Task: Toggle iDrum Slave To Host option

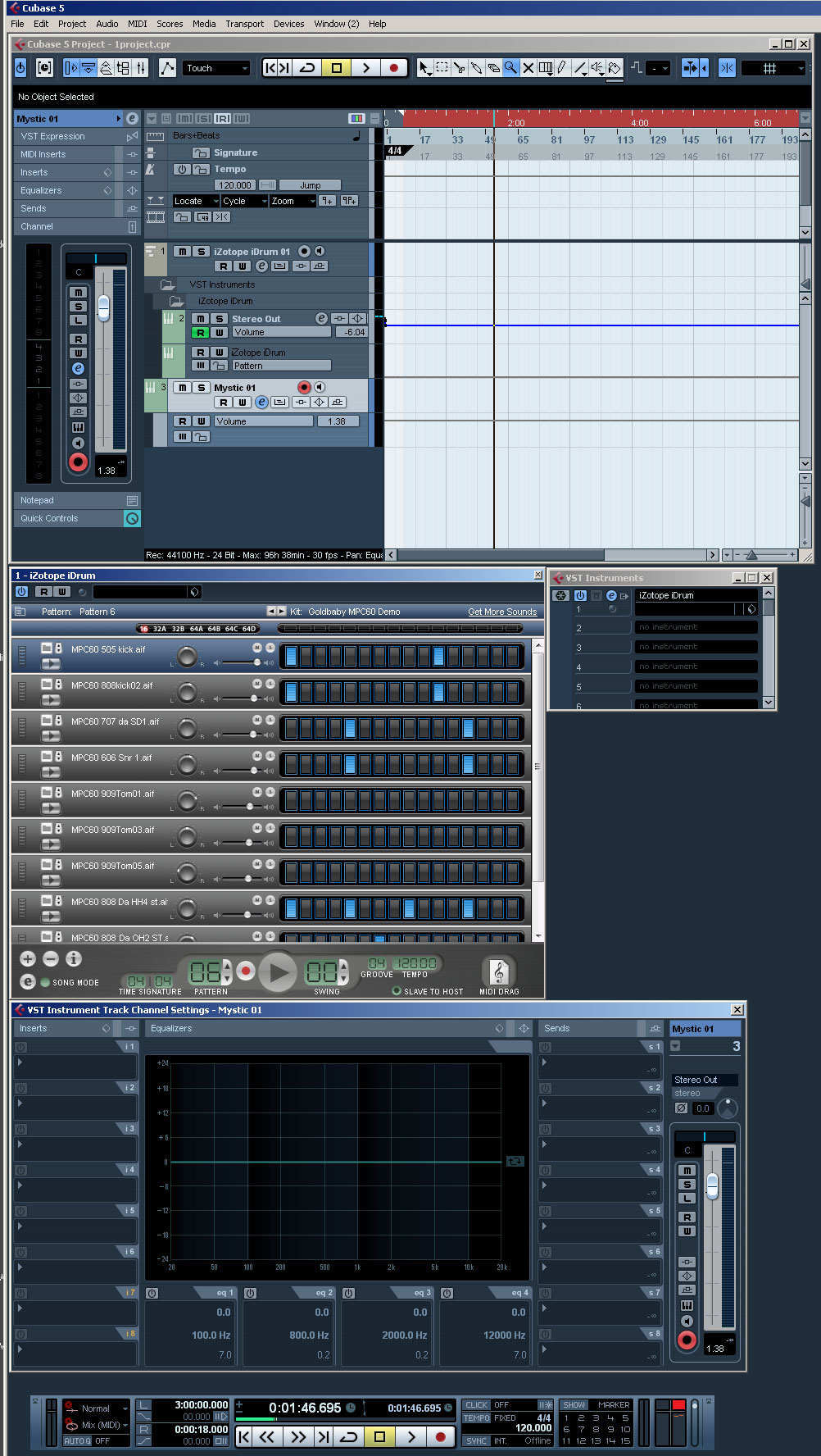Action: tap(397, 991)
